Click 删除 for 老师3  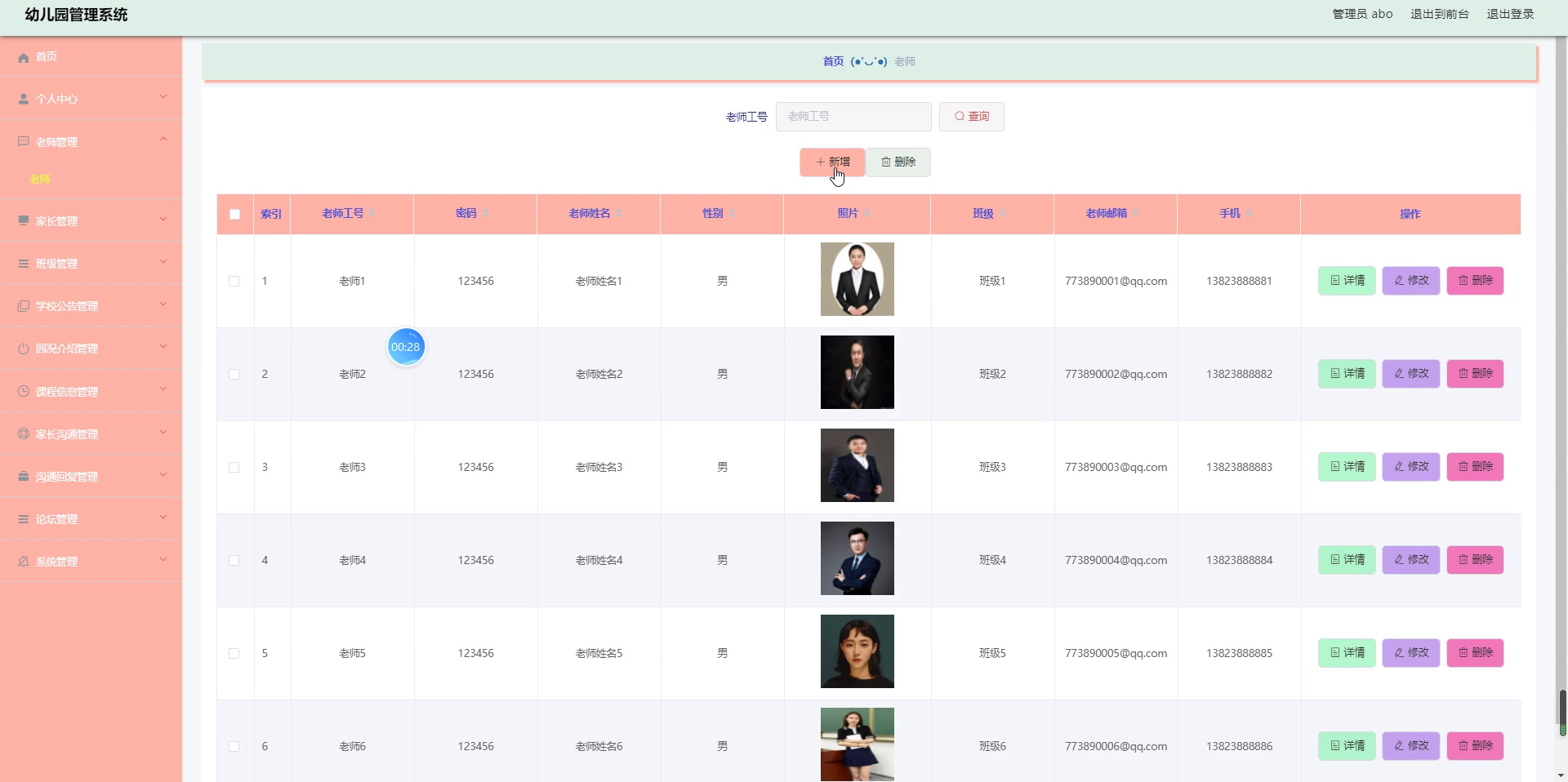click(1475, 467)
